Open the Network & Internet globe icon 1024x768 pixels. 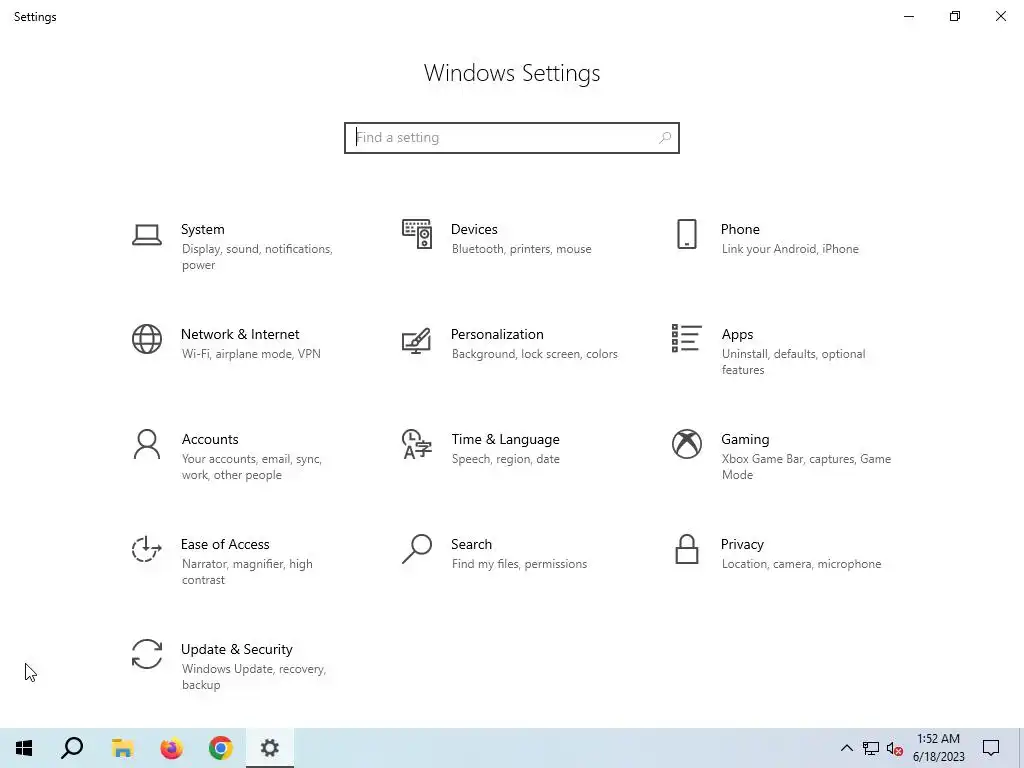[x=146, y=339]
